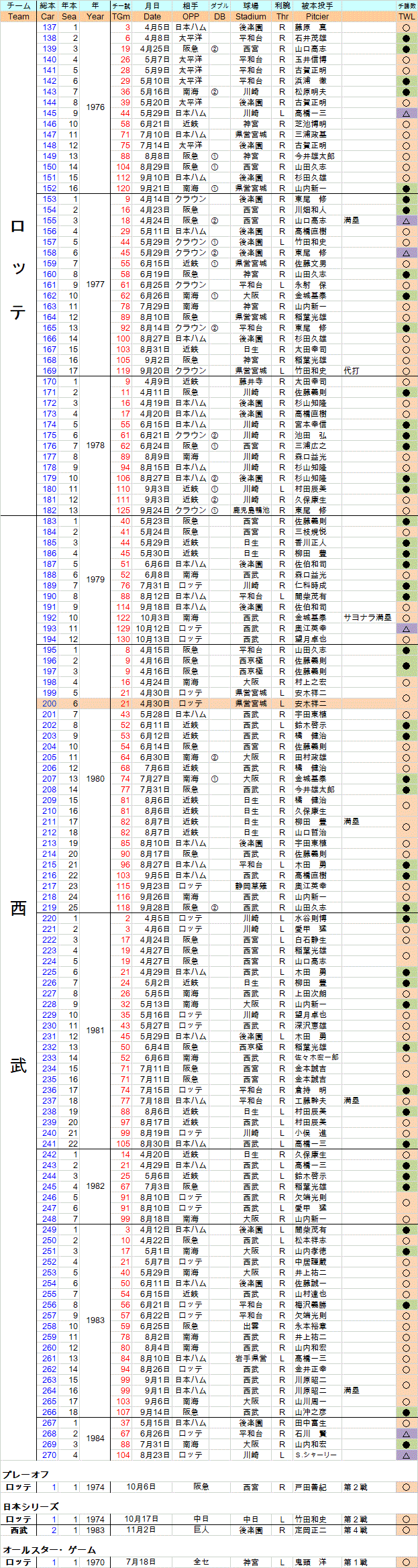Click the 1976 year cell

click(95, 107)
